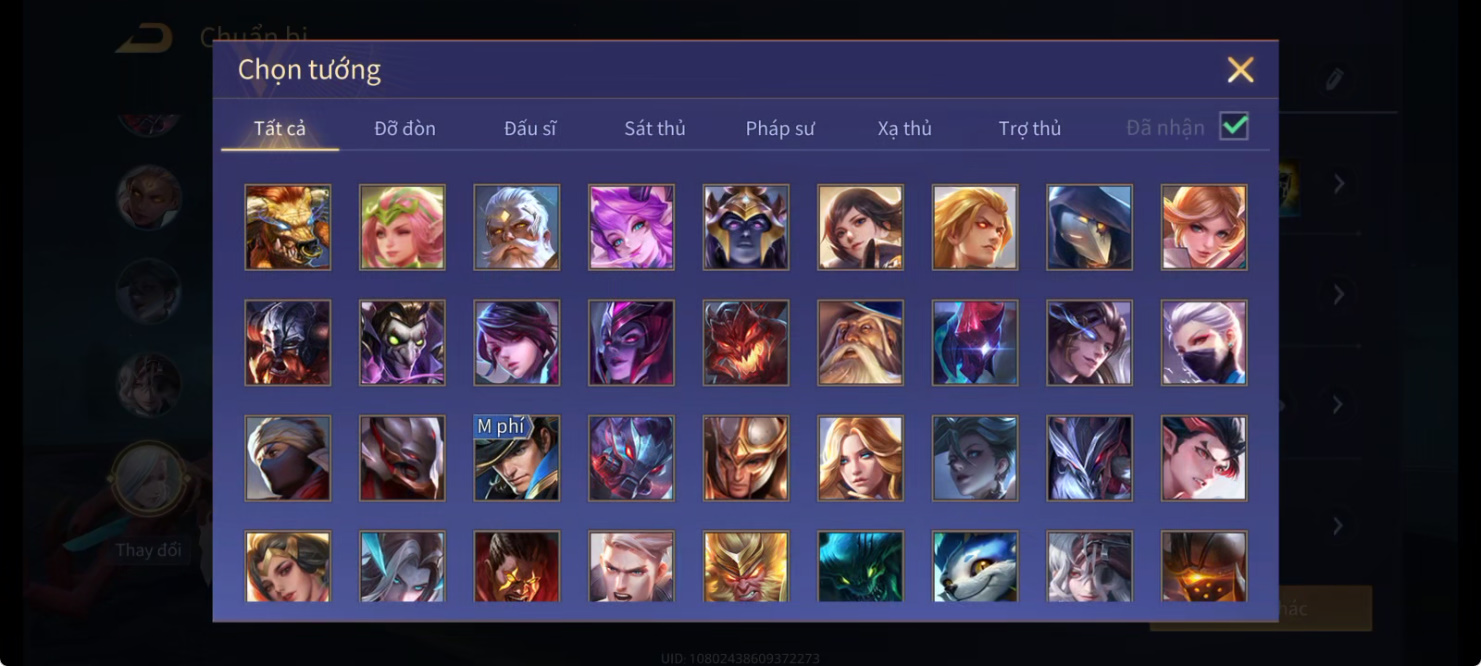The image size is (1481, 666).
Task: Switch to the "Đỡ đòn" tab
Action: pyautogui.click(x=405, y=128)
